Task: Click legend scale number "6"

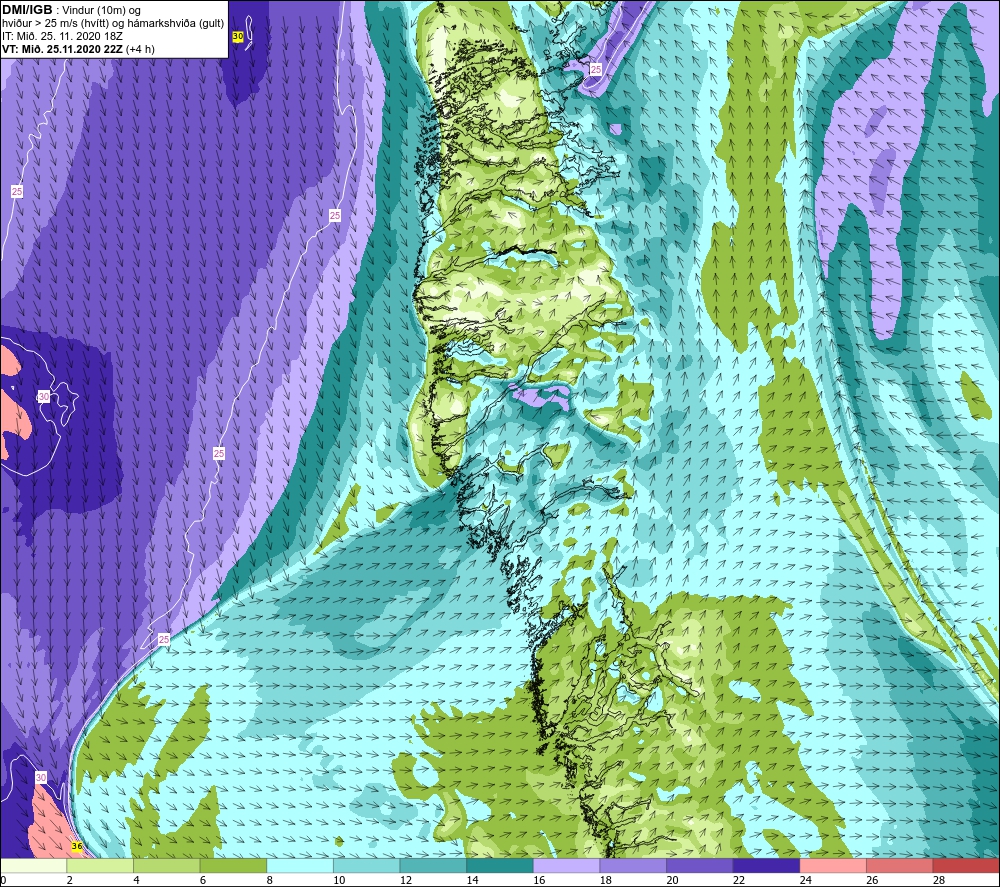Action: point(203,880)
